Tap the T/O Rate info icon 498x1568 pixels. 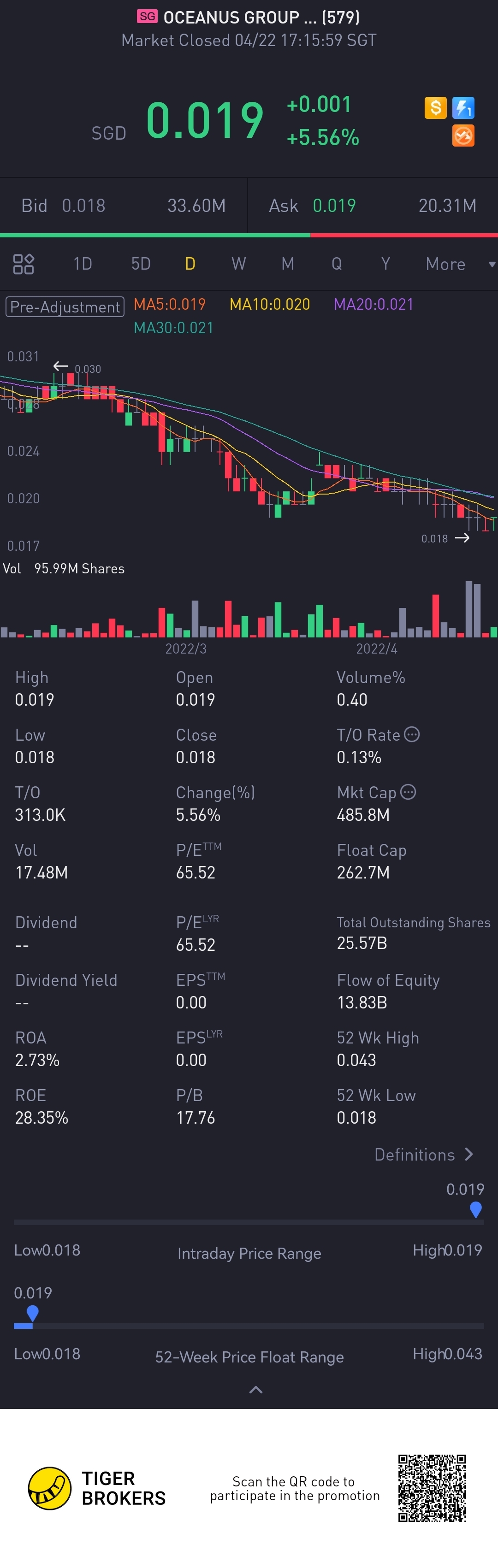click(412, 734)
